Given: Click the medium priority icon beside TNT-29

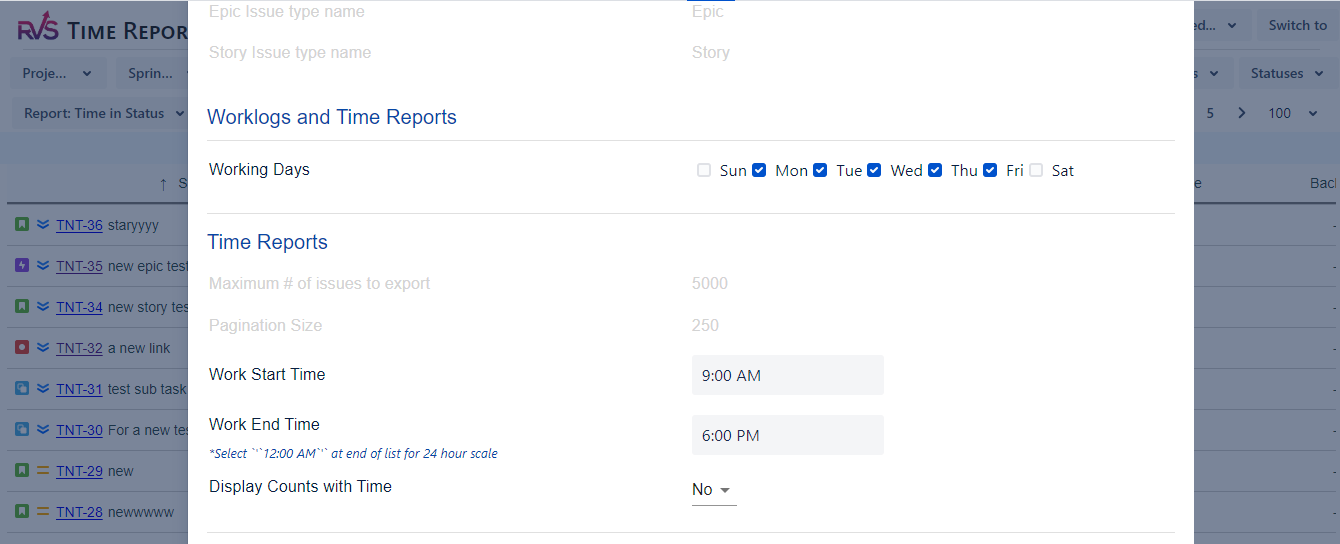Looking at the screenshot, I should point(43,471).
